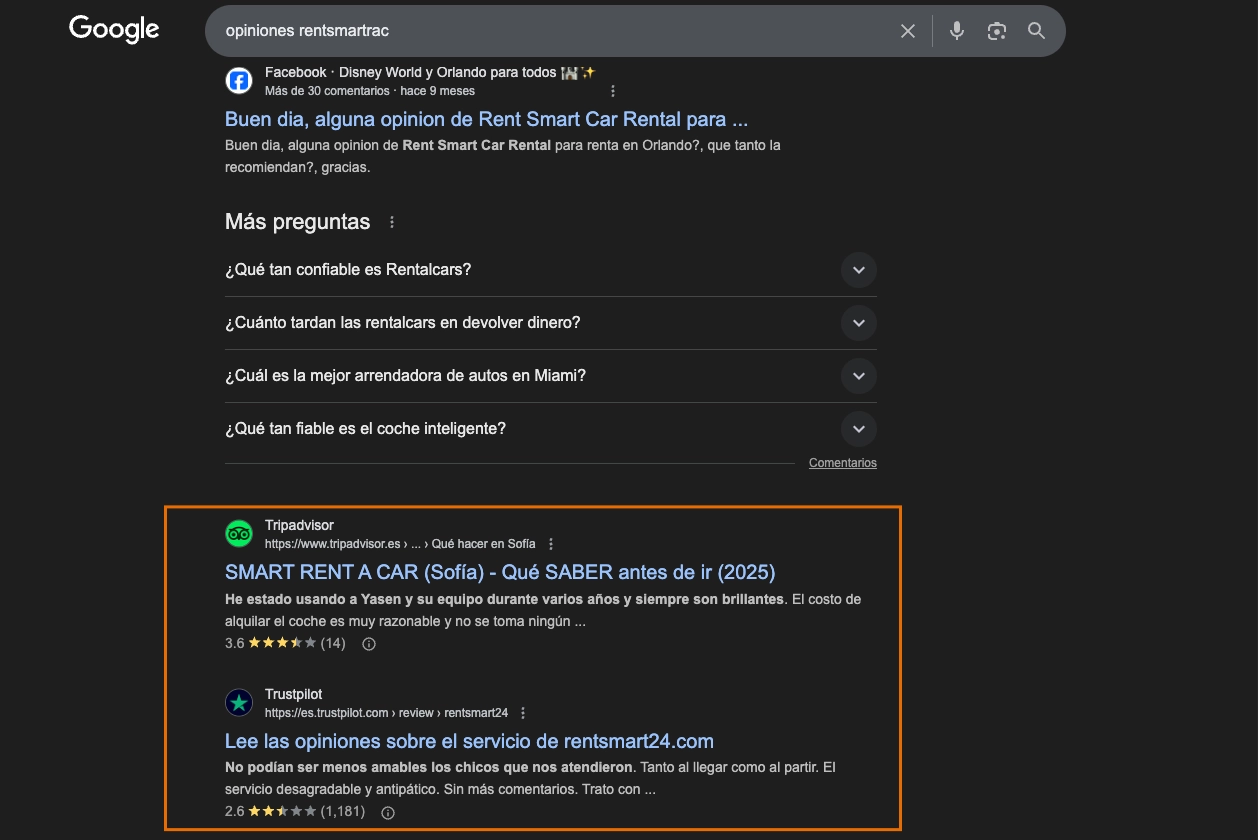Click the Google logo
1258x840 pixels.
[114, 30]
